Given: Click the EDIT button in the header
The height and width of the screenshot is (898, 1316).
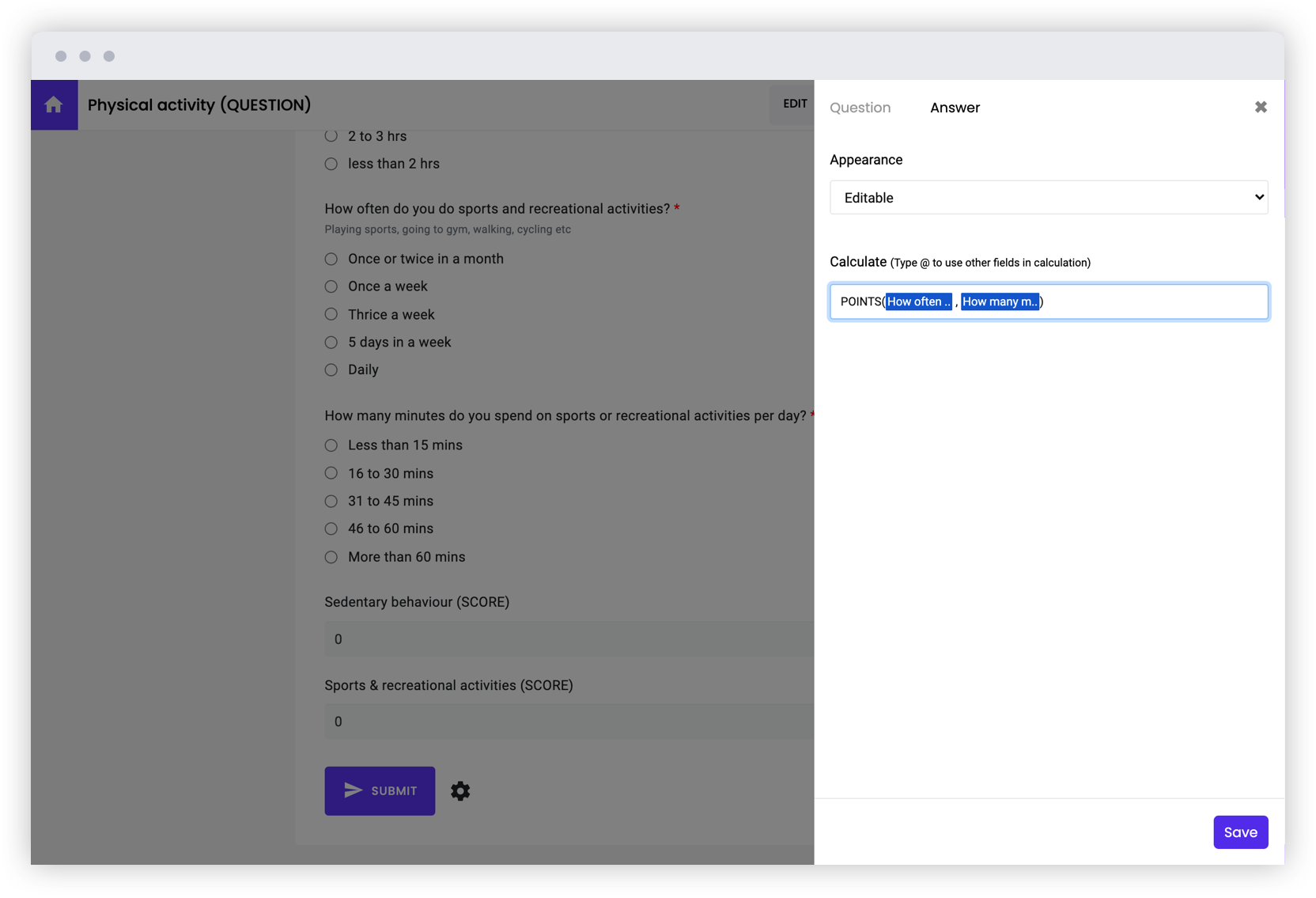Looking at the screenshot, I should pyautogui.click(x=795, y=104).
